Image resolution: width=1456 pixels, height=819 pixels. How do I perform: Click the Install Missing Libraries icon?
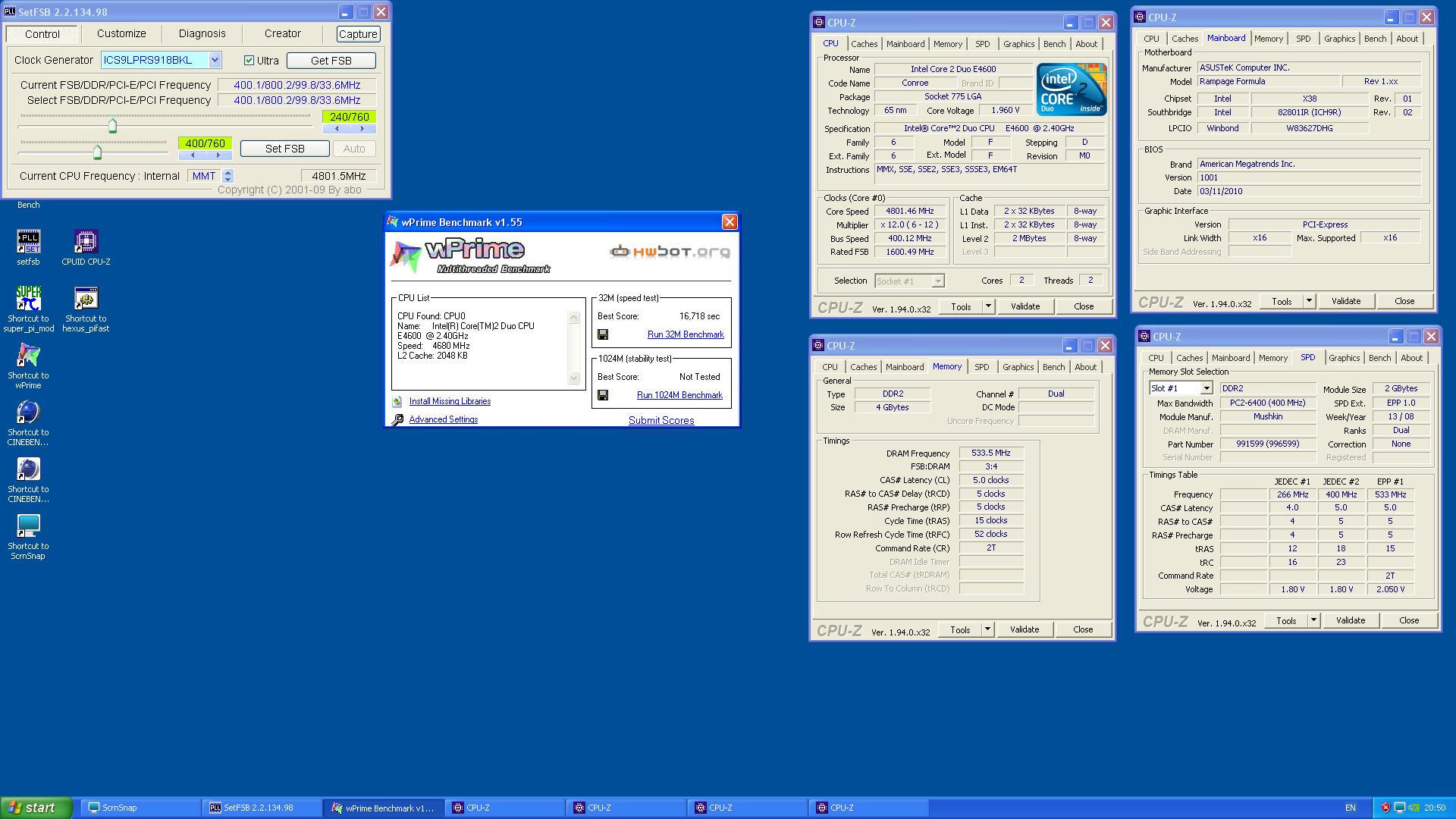[397, 402]
